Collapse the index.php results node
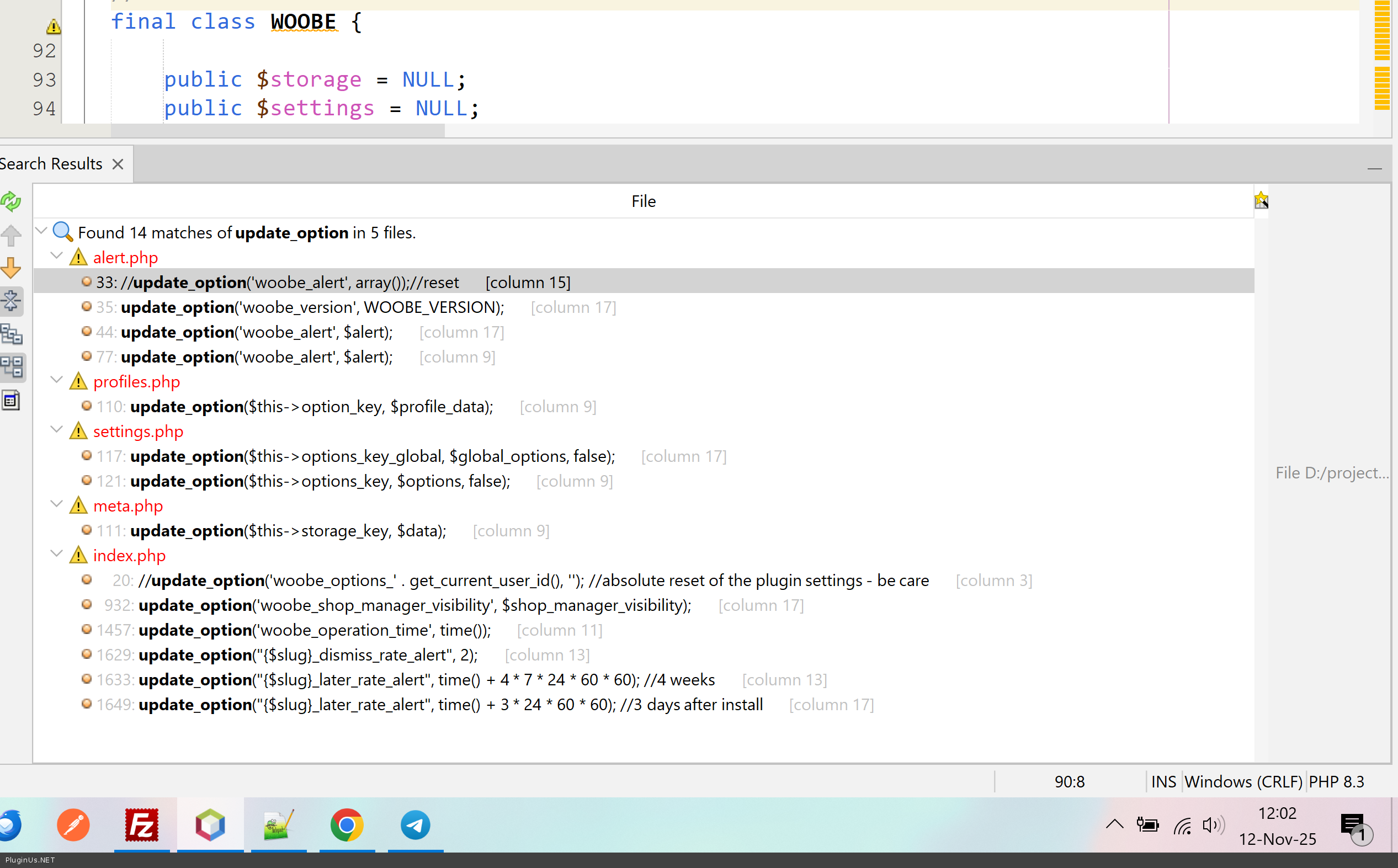The height and width of the screenshot is (868, 1398). (x=56, y=554)
